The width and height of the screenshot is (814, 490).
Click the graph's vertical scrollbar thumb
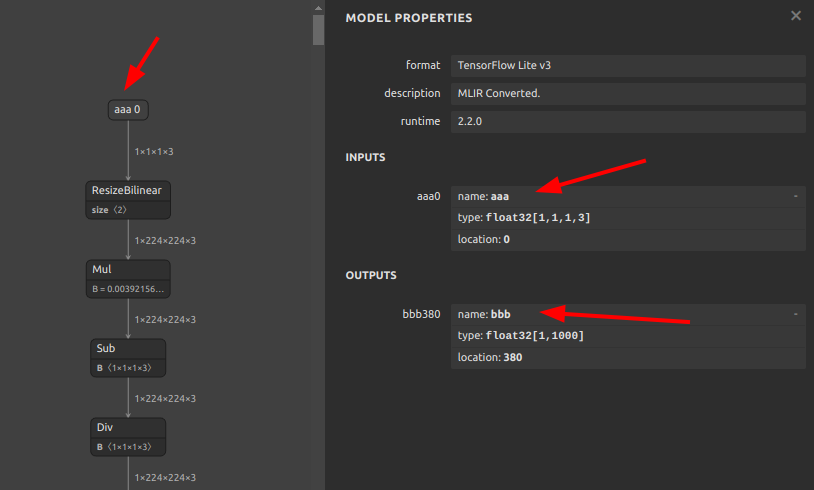318,25
